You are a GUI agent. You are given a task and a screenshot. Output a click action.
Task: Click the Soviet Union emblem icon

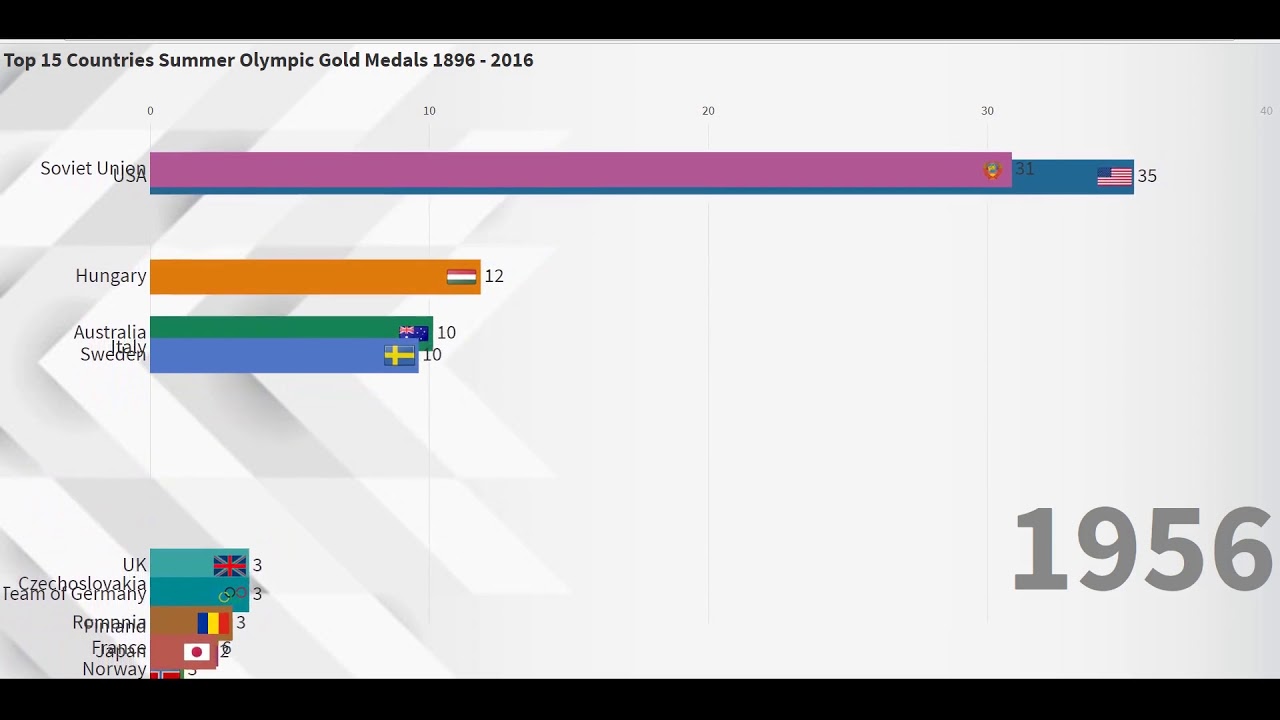[992, 170]
